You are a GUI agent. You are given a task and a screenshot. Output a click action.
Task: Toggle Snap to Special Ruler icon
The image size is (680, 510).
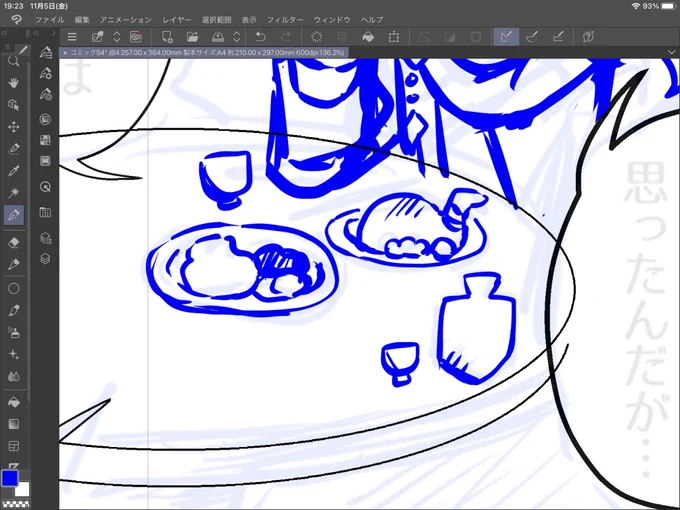coord(532,37)
